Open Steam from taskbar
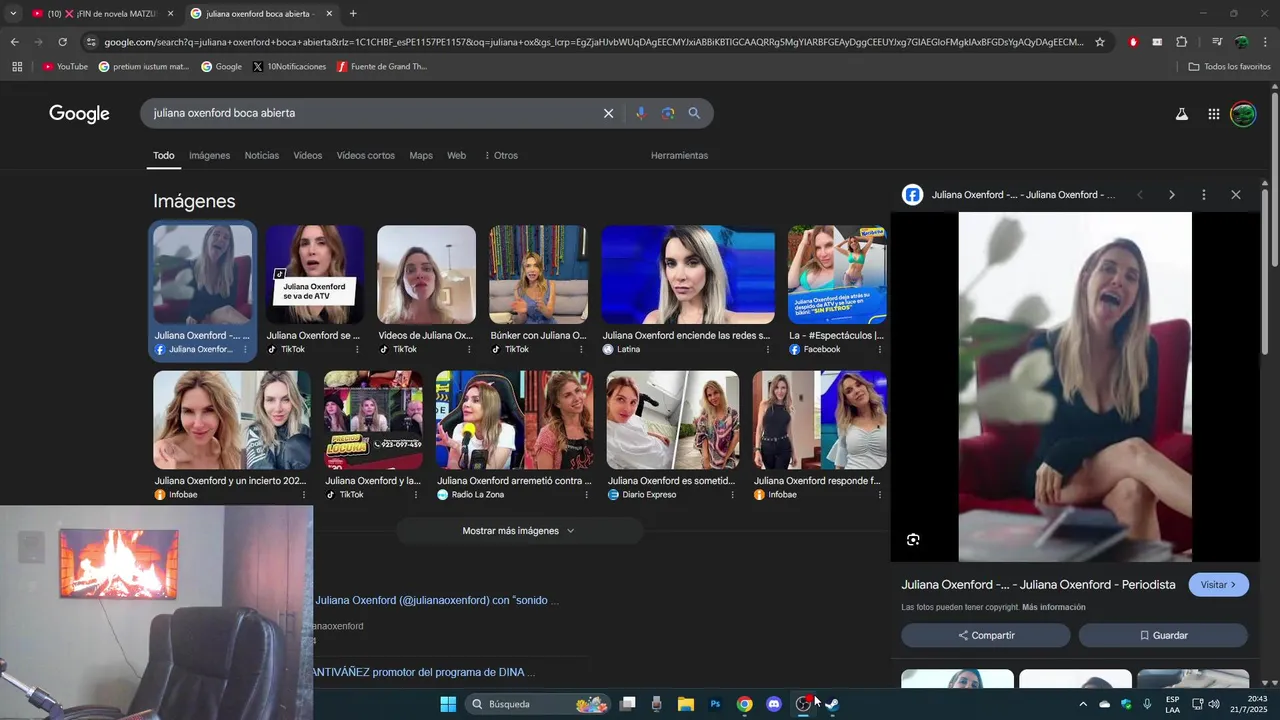 (x=831, y=704)
